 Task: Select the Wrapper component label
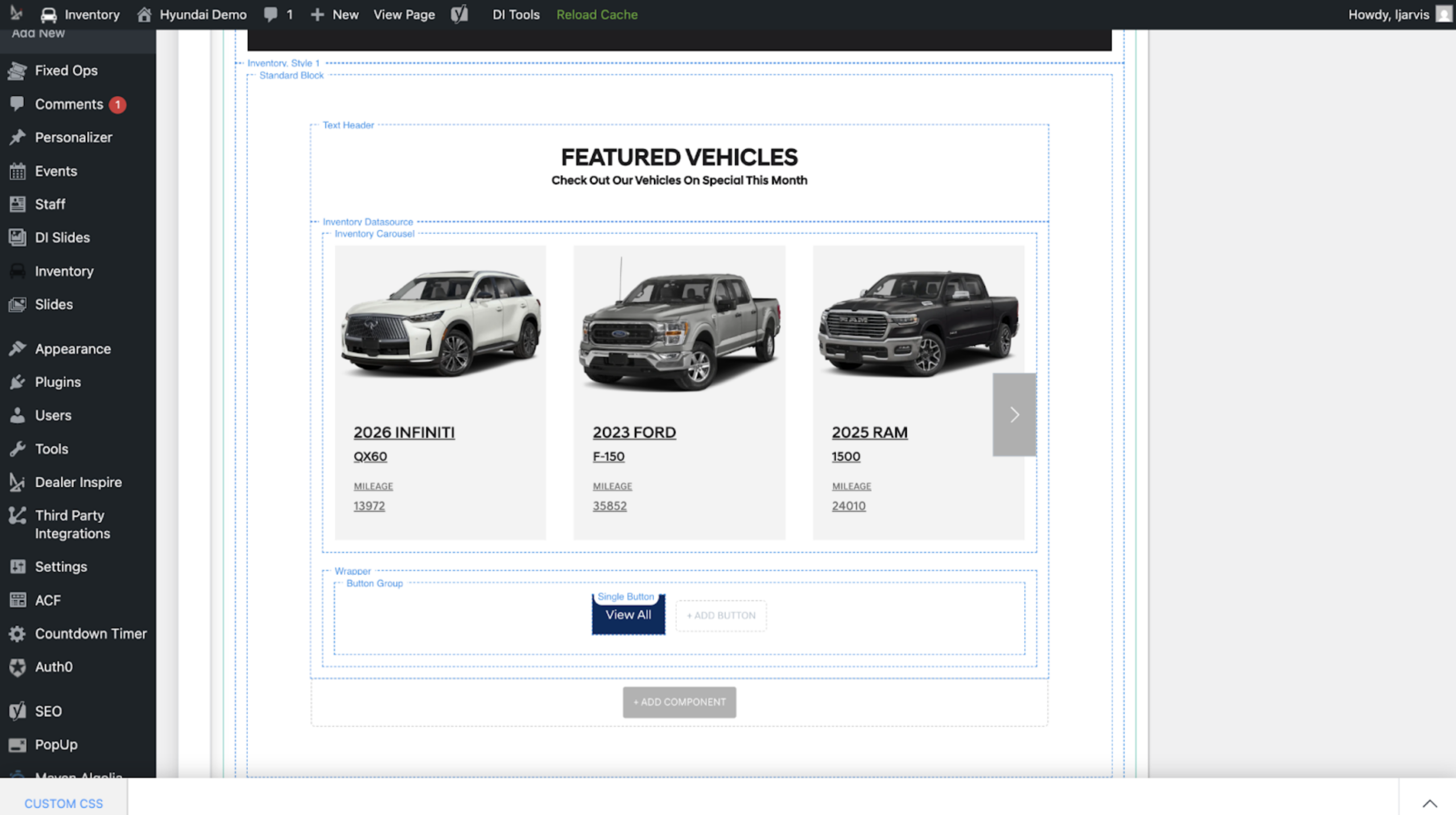(353, 571)
